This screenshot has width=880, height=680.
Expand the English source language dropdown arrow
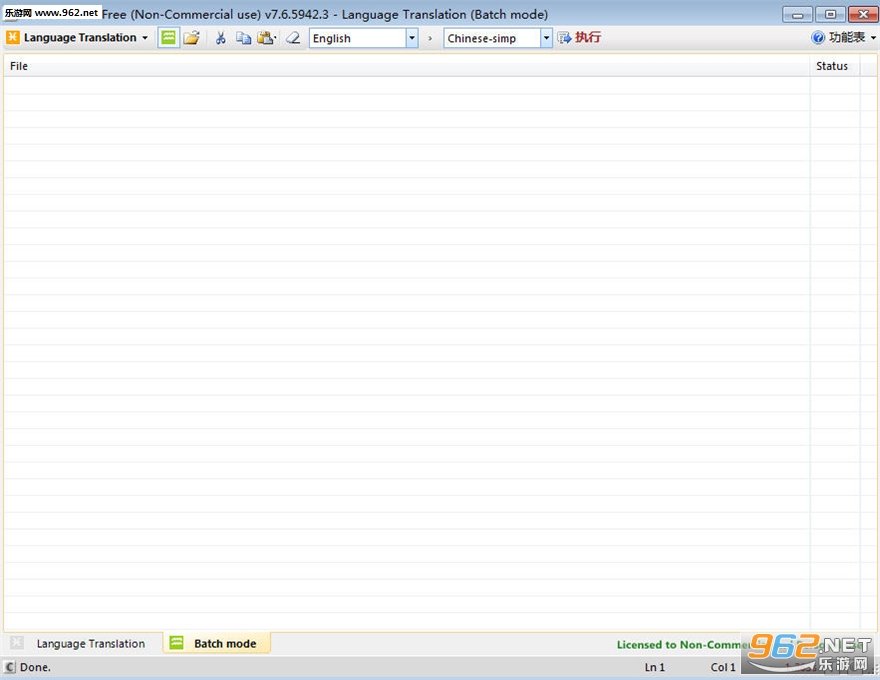(412, 38)
